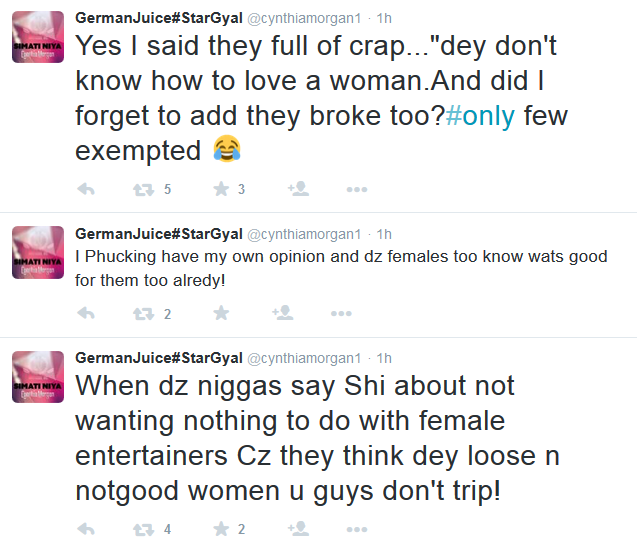Follow user from the "#only few exempted" tweet

tap(297, 189)
